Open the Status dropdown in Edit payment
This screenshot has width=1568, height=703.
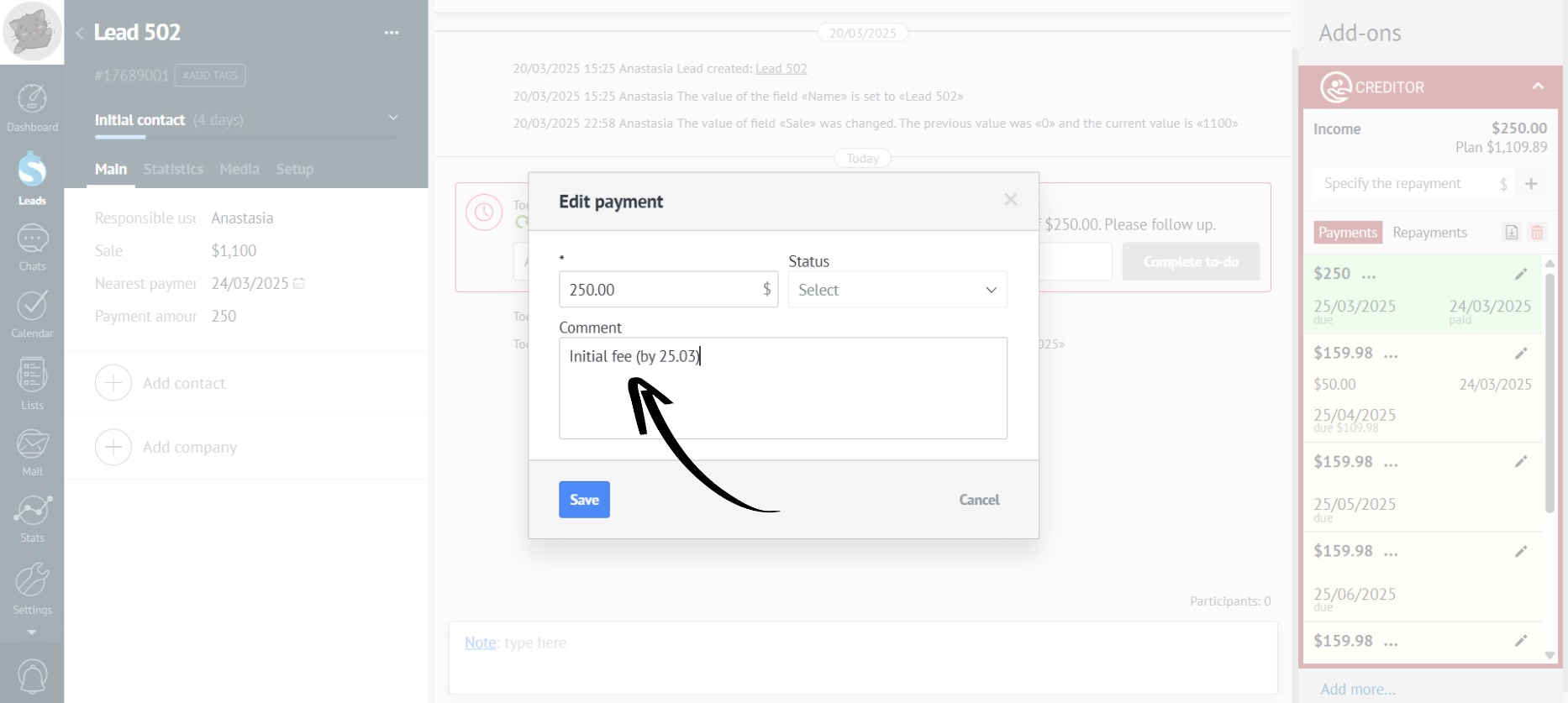897,290
